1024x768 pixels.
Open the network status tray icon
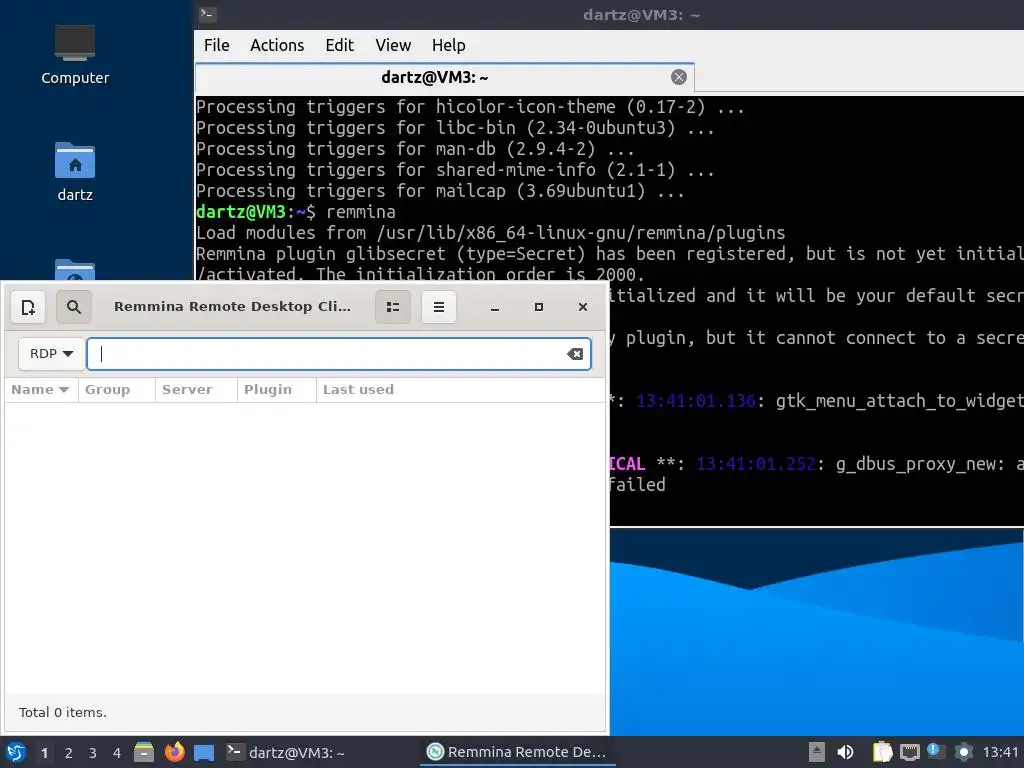pyautogui.click(x=910, y=752)
